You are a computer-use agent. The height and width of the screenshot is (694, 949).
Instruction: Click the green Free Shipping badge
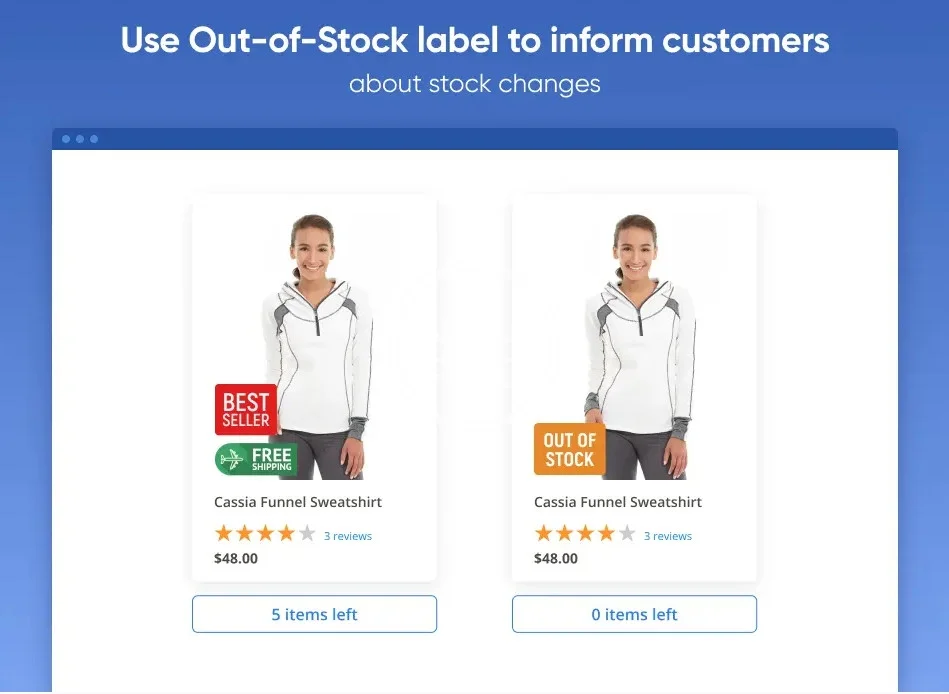[x=256, y=459]
